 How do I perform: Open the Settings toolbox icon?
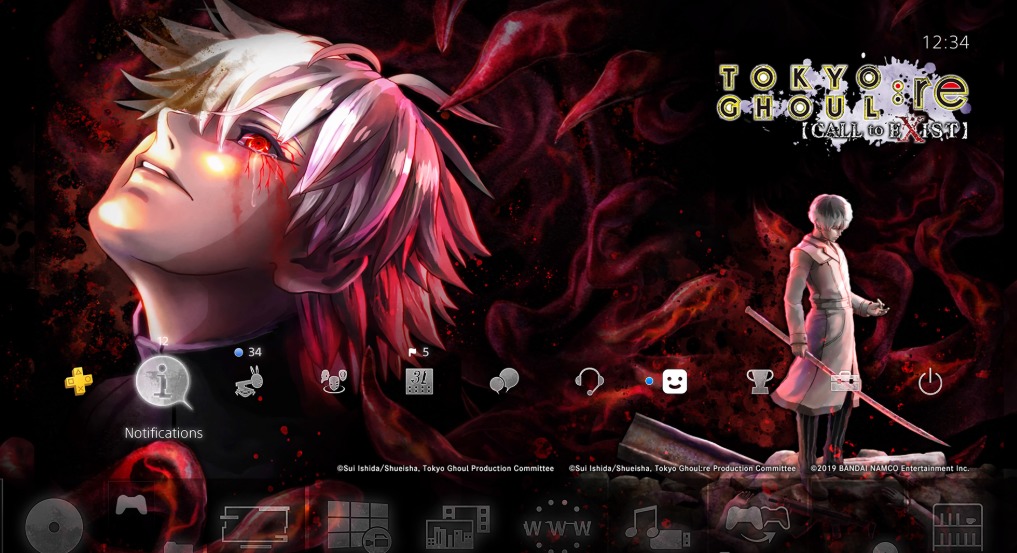pyautogui.click(x=845, y=381)
